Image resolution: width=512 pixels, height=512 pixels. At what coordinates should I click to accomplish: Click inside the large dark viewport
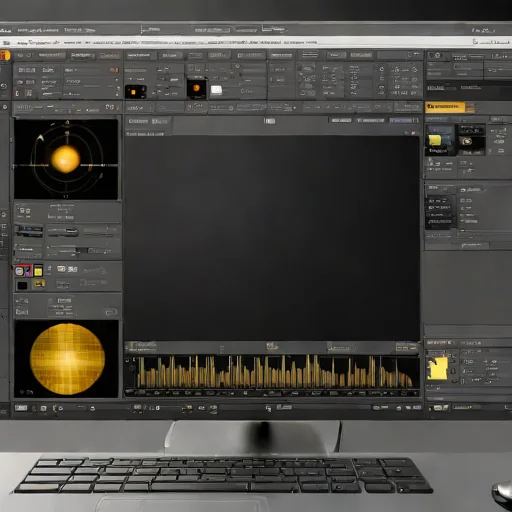click(272, 238)
